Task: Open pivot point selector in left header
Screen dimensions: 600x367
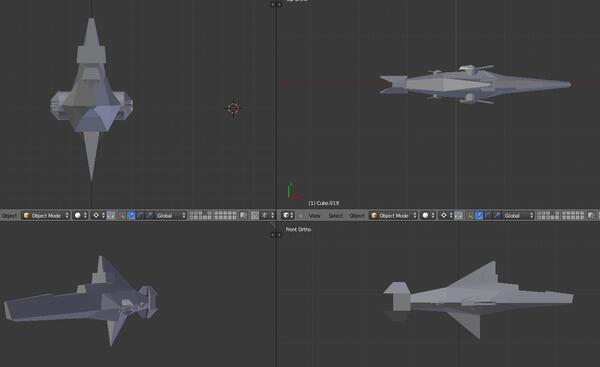Action: pos(98,216)
